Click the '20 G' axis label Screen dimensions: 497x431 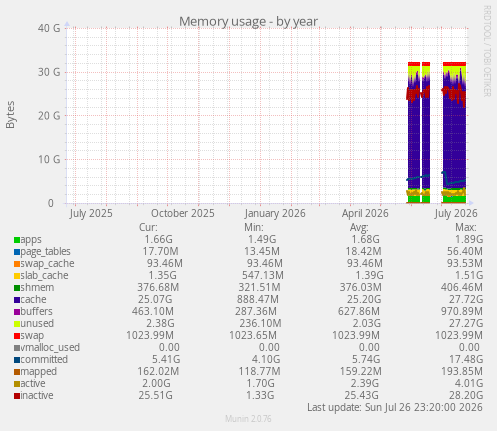pos(49,116)
